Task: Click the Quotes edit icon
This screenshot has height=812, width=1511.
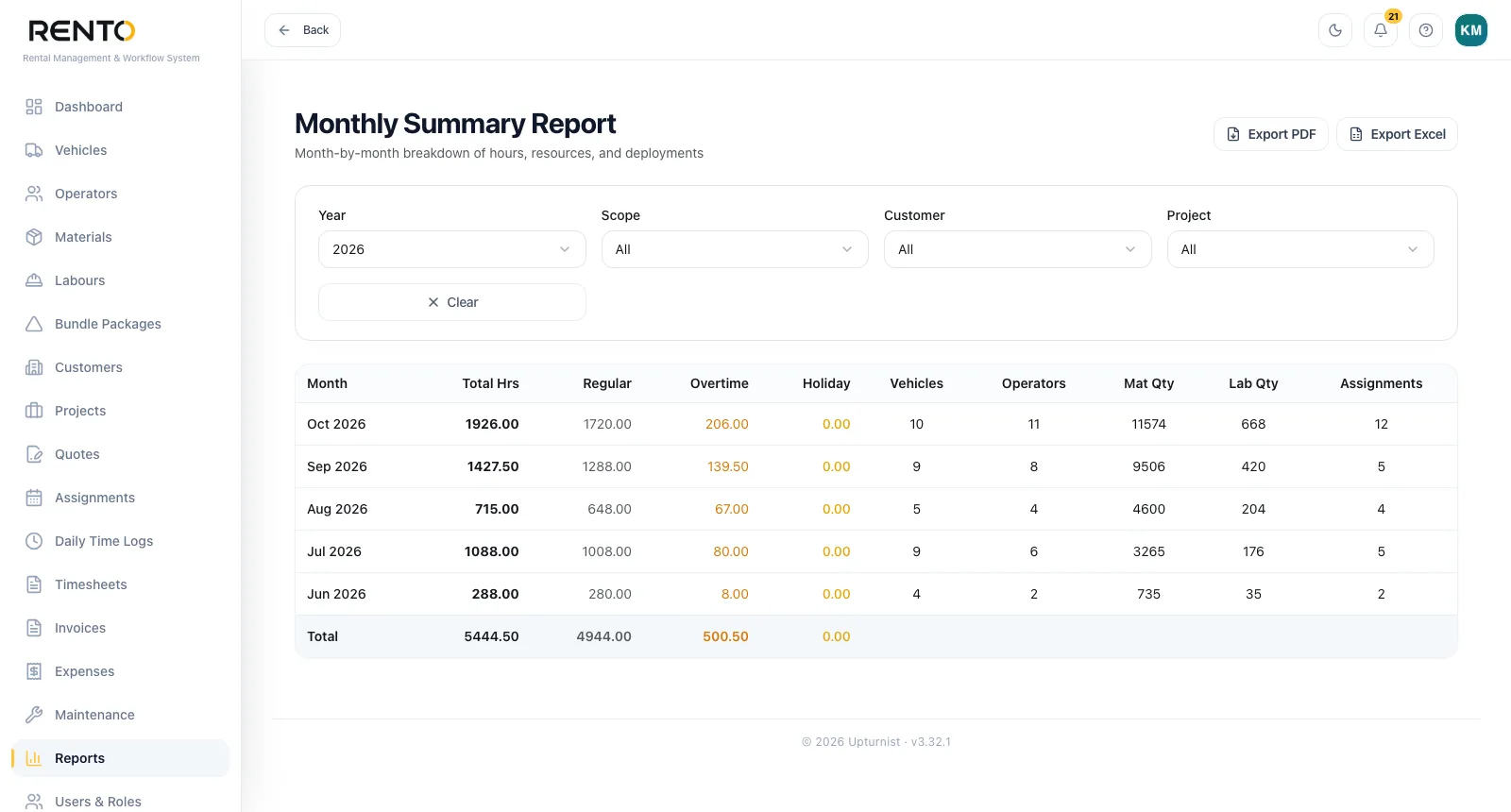Action: click(x=34, y=454)
